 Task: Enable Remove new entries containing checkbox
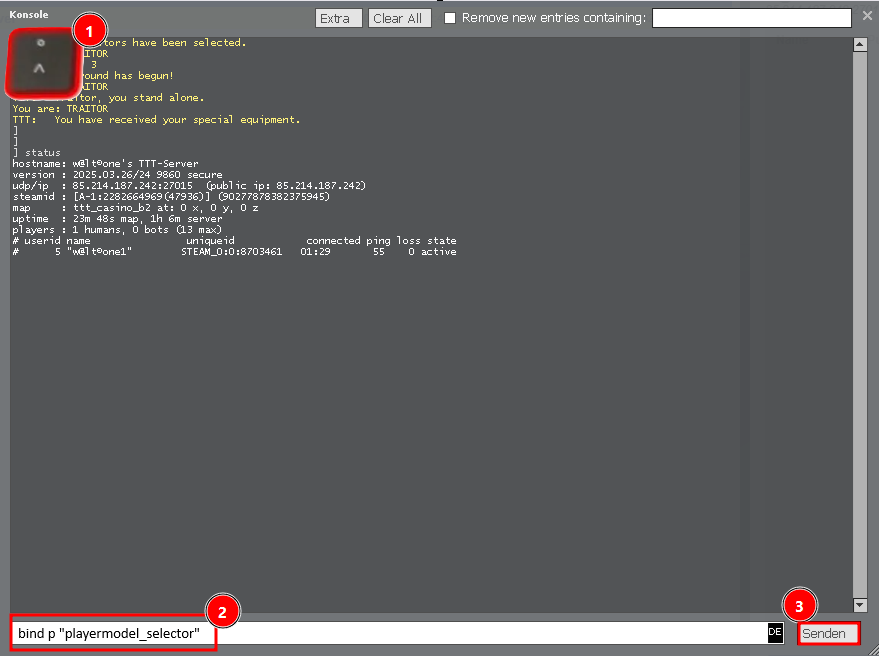(450, 18)
